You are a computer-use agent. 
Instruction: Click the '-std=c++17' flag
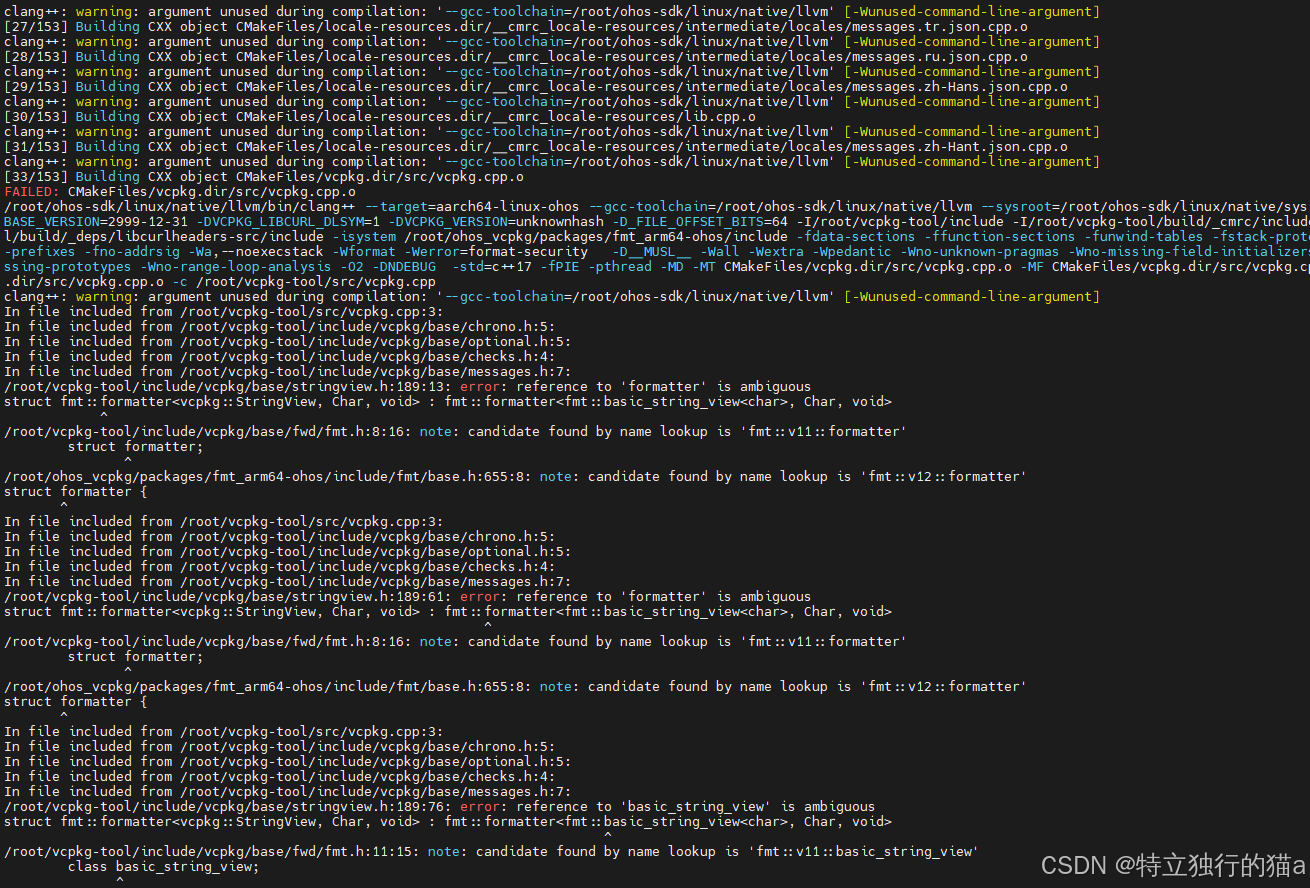click(492, 267)
